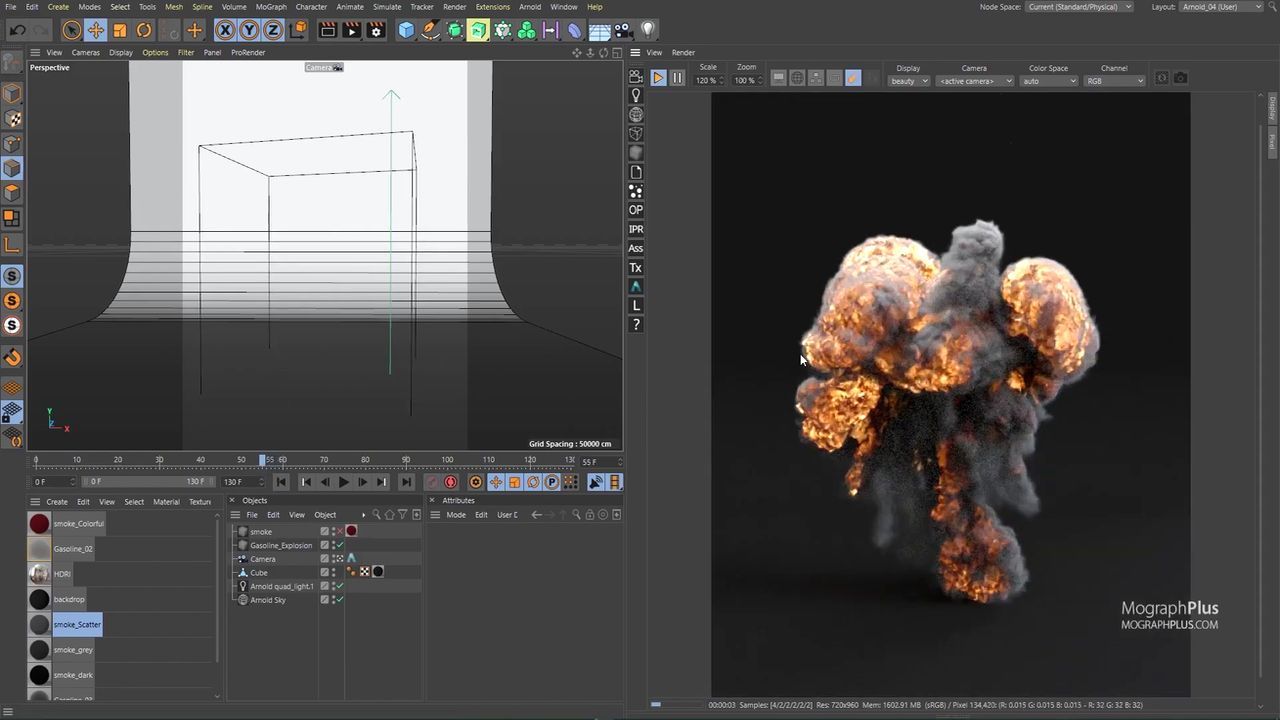Take a snapshot with the camera icon
Screen dimensions: 1280x720
1180,78
